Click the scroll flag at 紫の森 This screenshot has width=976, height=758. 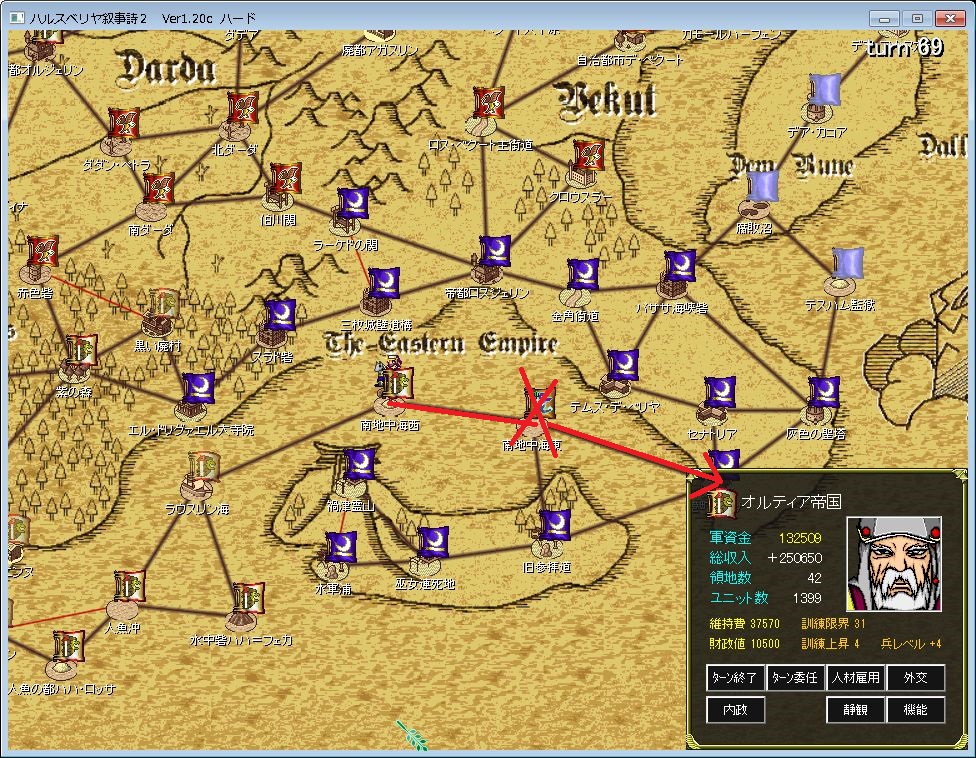(x=82, y=350)
